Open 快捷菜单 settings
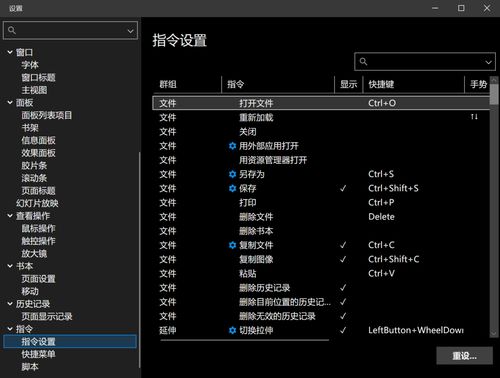This screenshot has width=500, height=378. pos(38,354)
